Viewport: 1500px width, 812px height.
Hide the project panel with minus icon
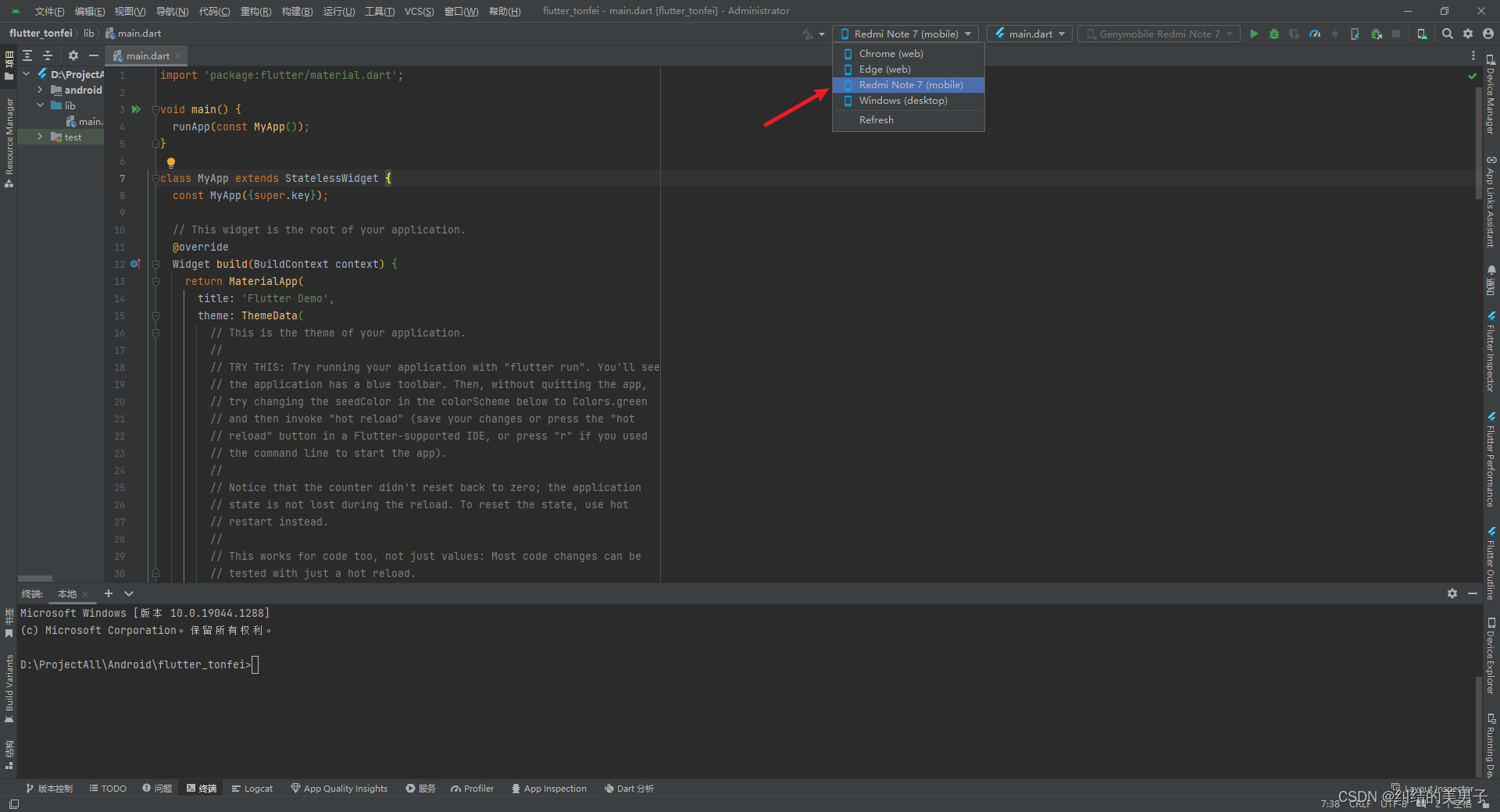[x=94, y=55]
